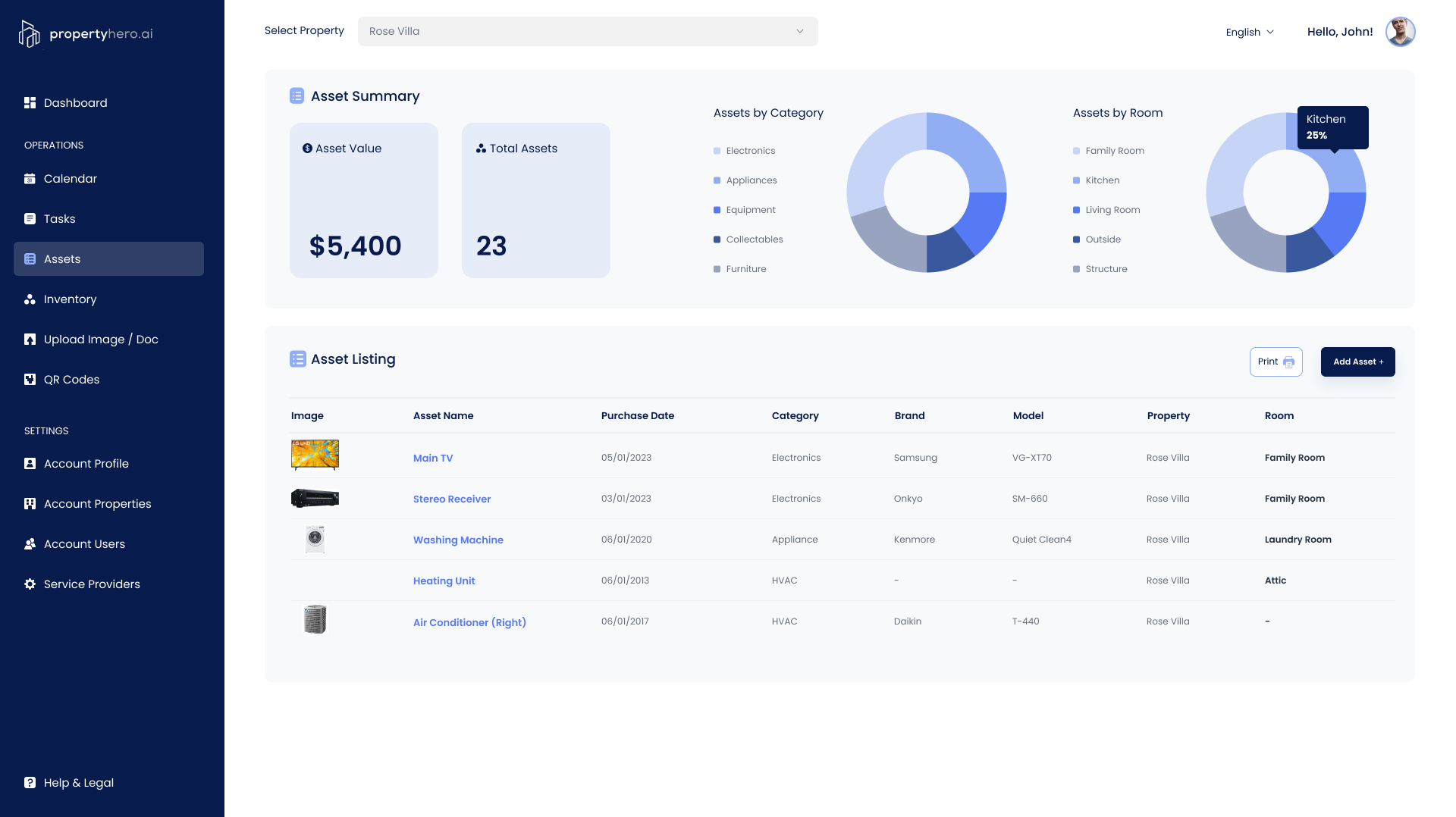
Task: Click the Calendar sidebar icon
Action: pyautogui.click(x=30, y=179)
